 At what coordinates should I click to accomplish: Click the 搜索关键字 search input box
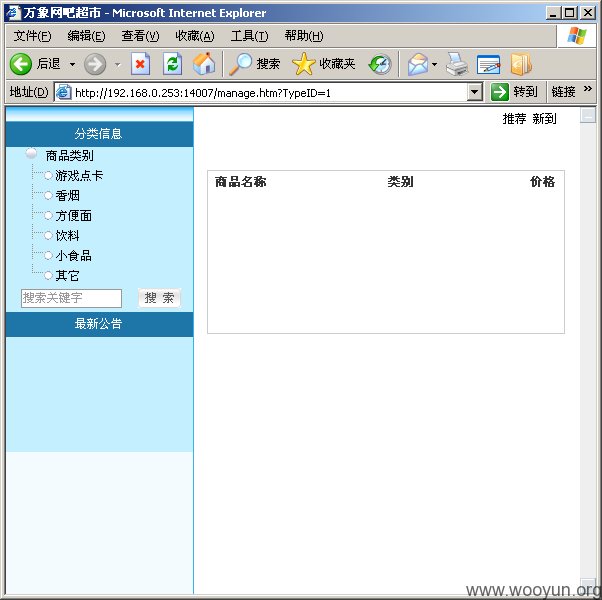[71, 298]
